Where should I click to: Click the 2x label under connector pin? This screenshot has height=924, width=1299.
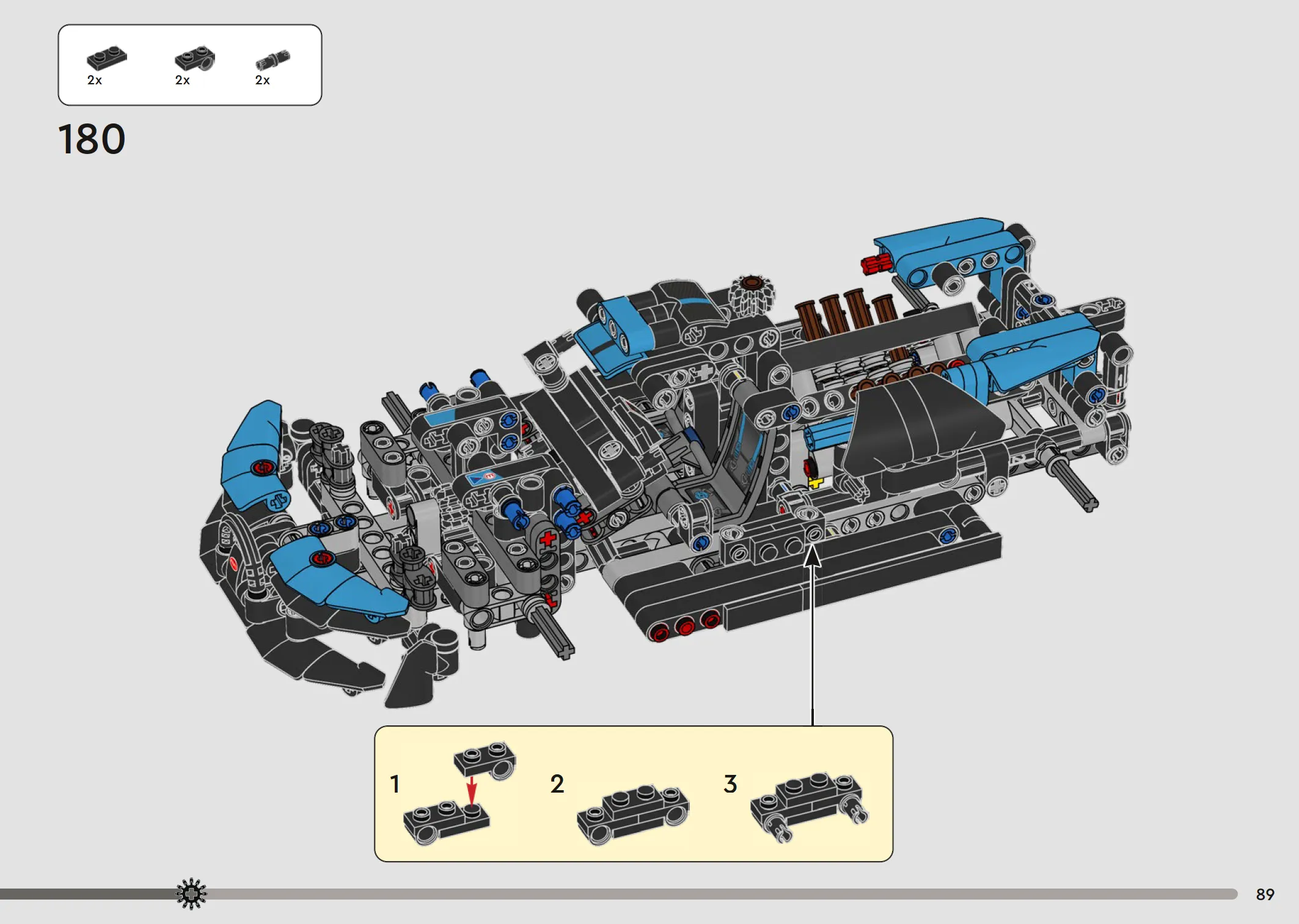[x=263, y=80]
